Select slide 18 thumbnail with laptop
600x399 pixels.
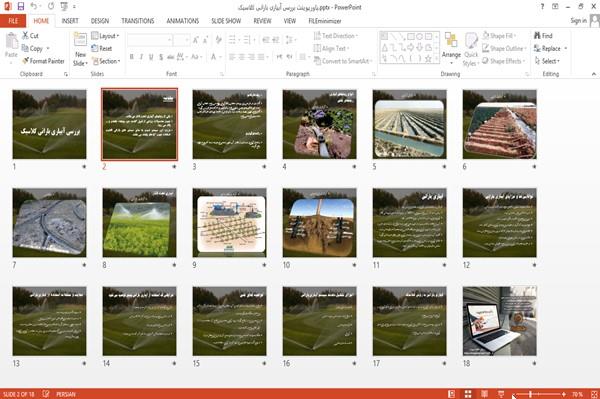[500, 321]
